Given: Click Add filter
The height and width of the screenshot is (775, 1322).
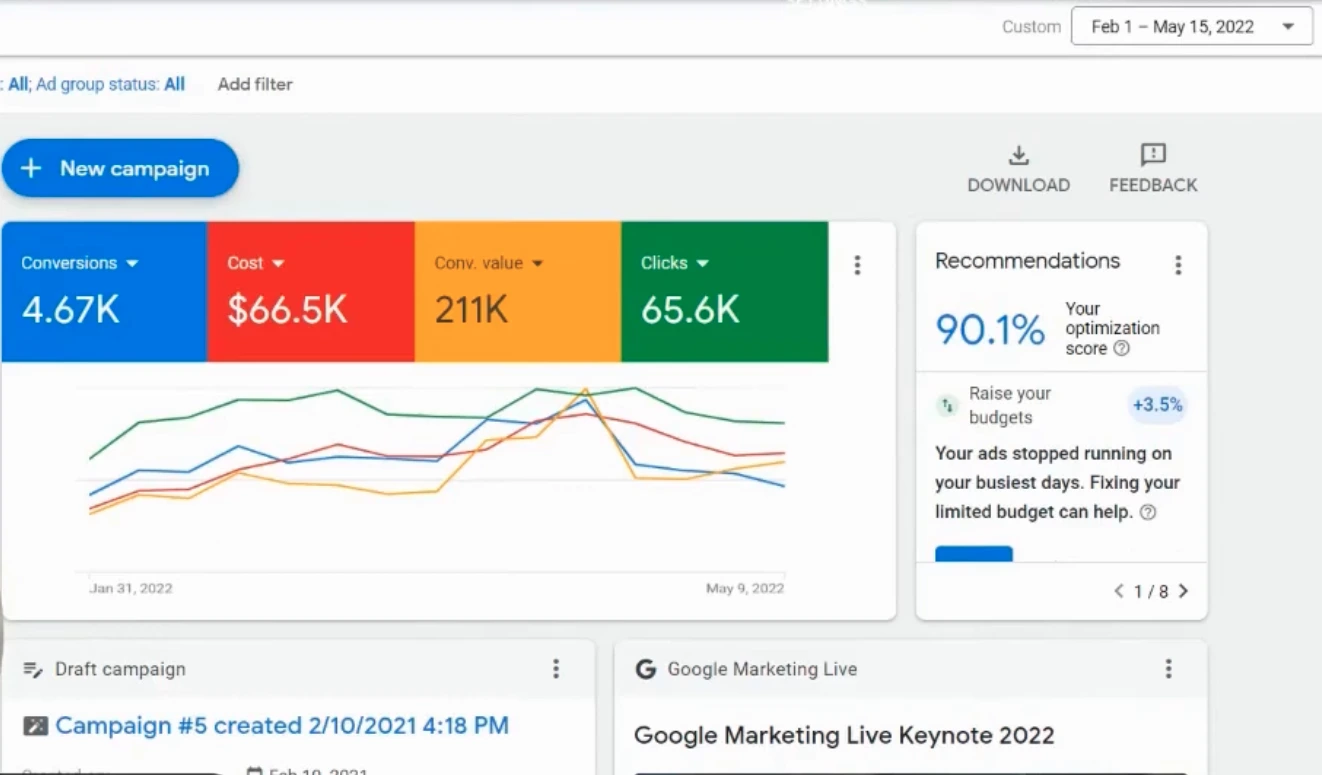Looking at the screenshot, I should pyautogui.click(x=255, y=84).
